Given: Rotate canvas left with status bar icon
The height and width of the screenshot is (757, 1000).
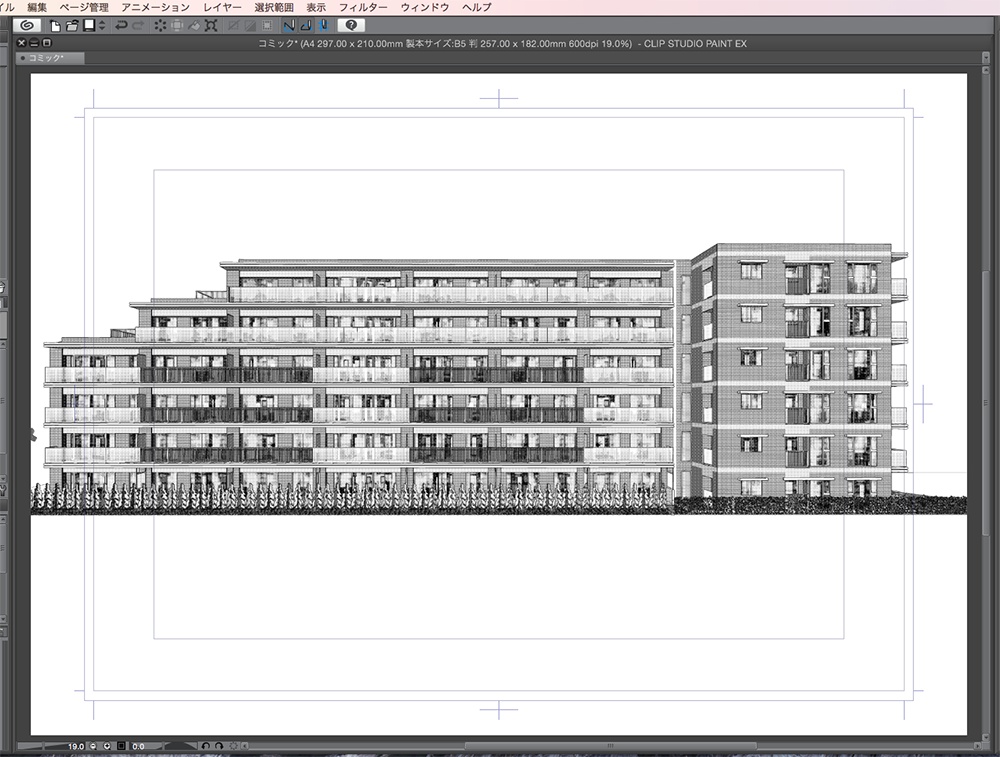Looking at the screenshot, I should click(205, 746).
